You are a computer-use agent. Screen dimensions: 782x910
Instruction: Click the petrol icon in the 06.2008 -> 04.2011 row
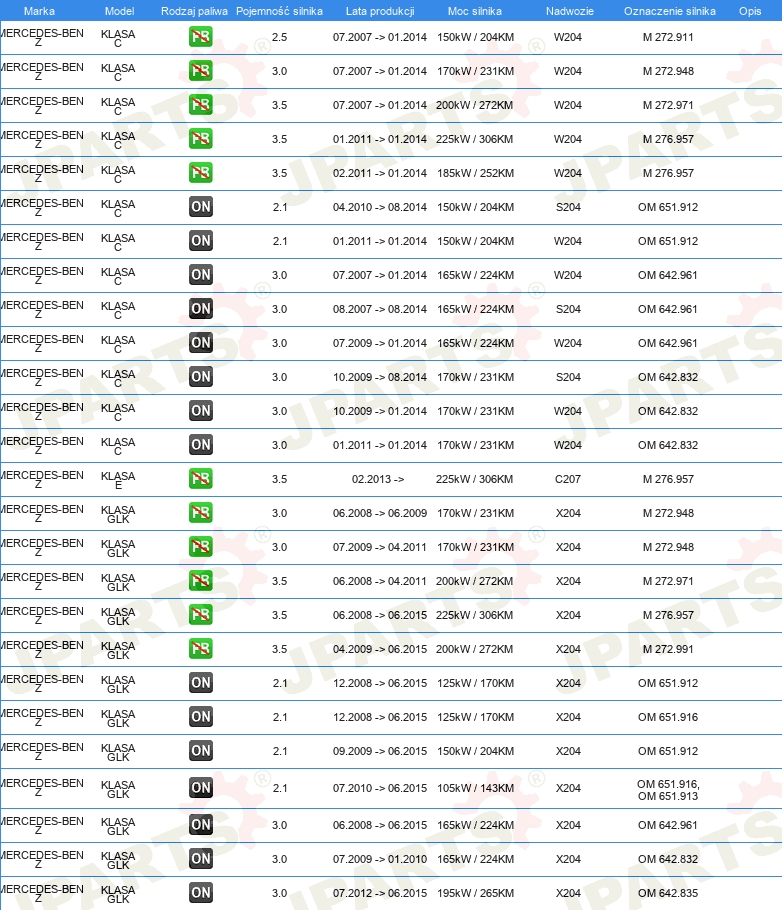[200, 581]
